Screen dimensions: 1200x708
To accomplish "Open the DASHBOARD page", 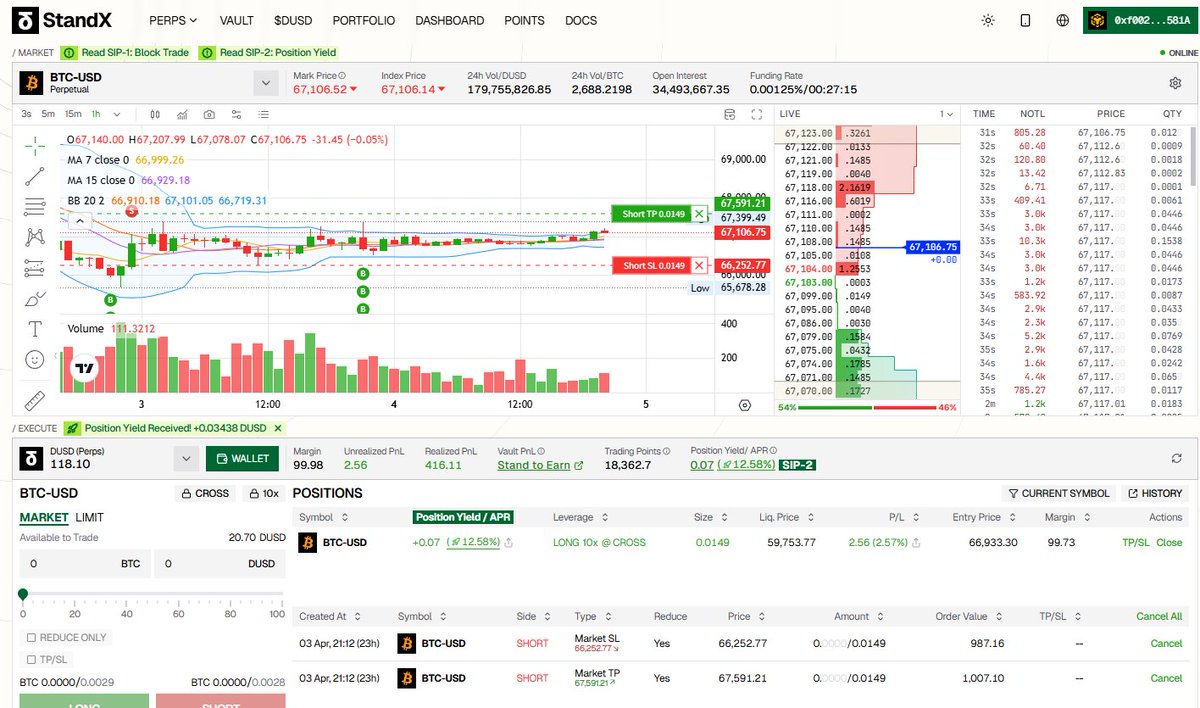I will pyautogui.click(x=450, y=20).
